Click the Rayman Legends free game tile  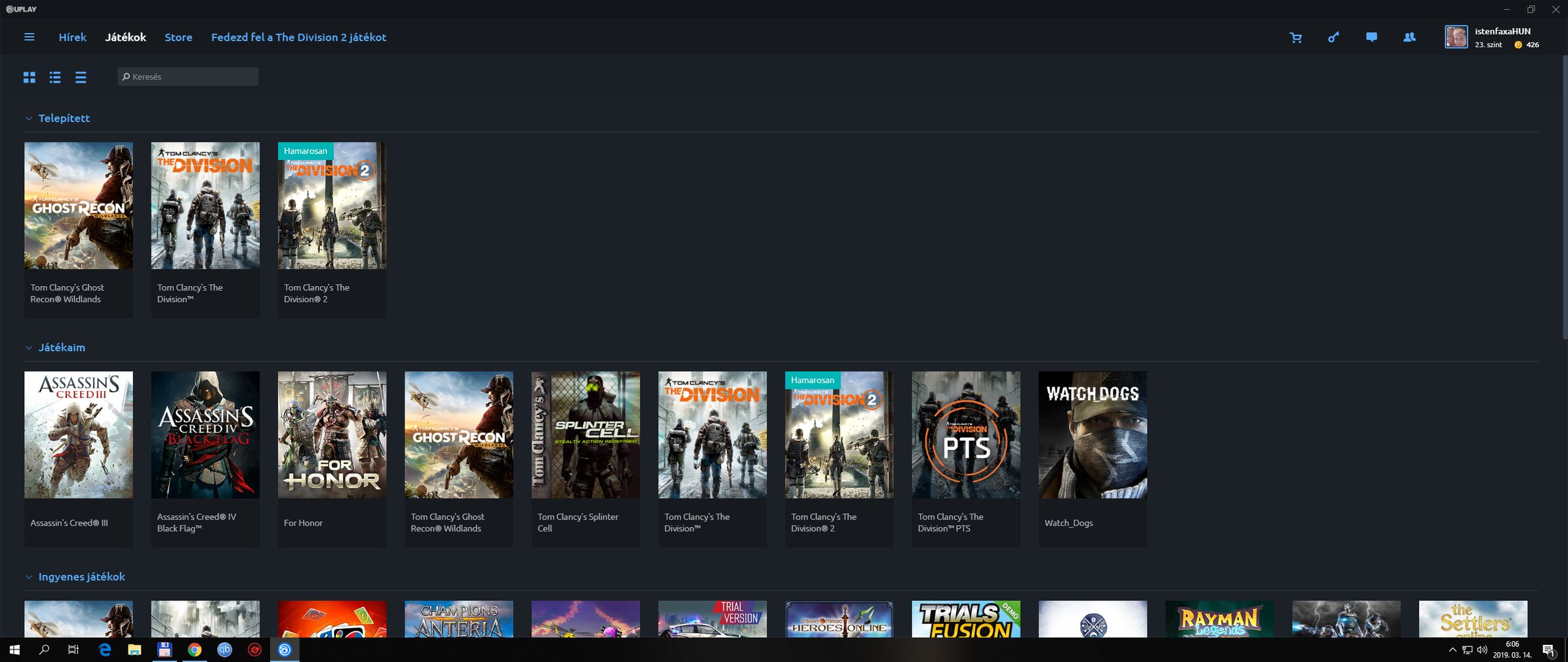click(1220, 619)
